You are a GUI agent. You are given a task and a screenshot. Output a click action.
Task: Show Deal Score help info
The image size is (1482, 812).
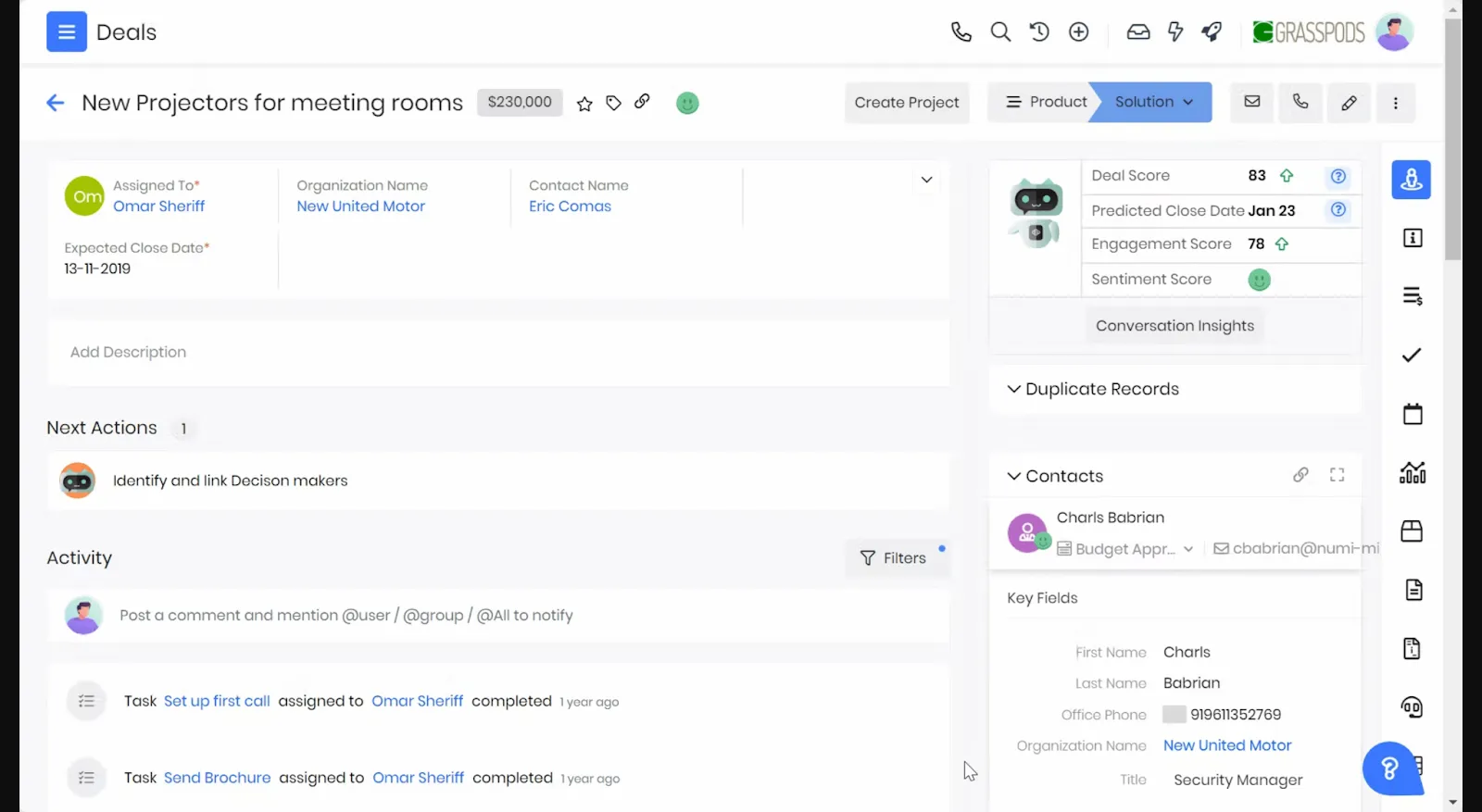[1338, 177]
